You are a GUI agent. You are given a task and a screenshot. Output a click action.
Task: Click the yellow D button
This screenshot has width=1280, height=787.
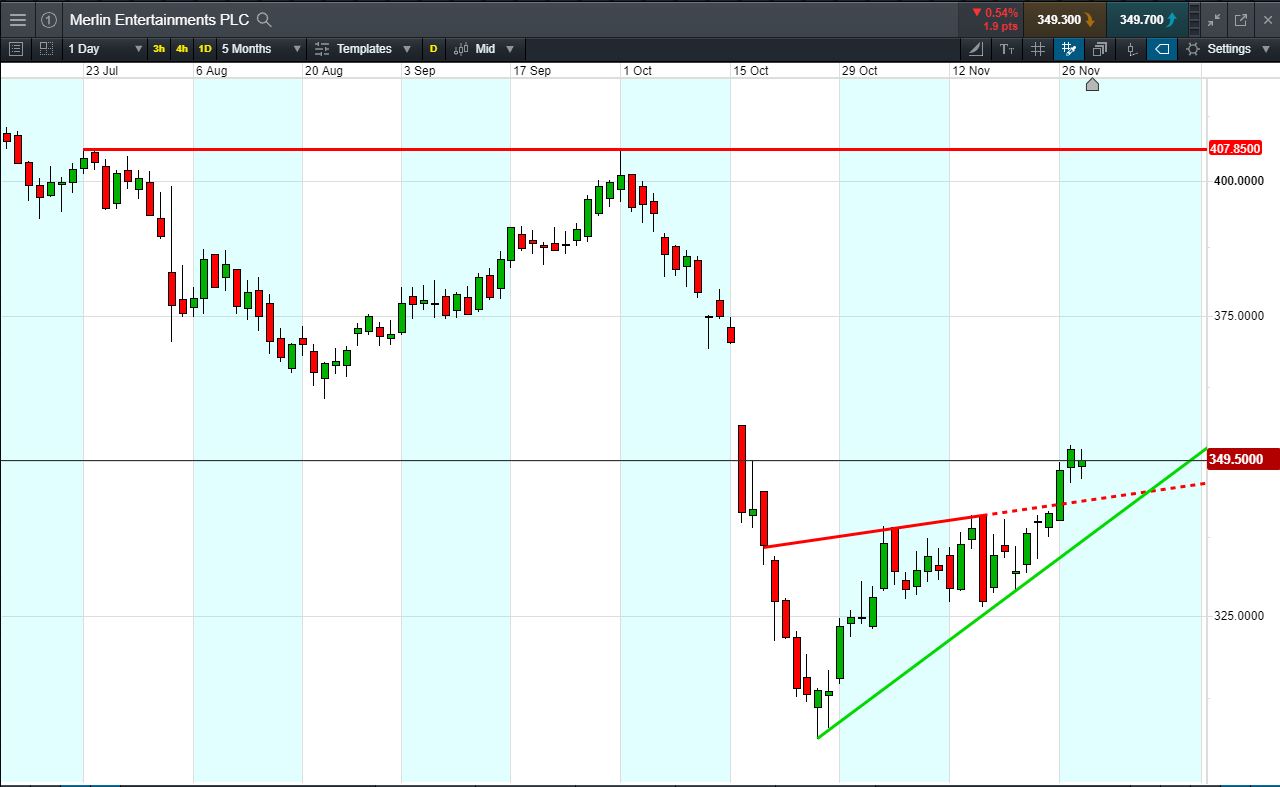[x=433, y=48]
